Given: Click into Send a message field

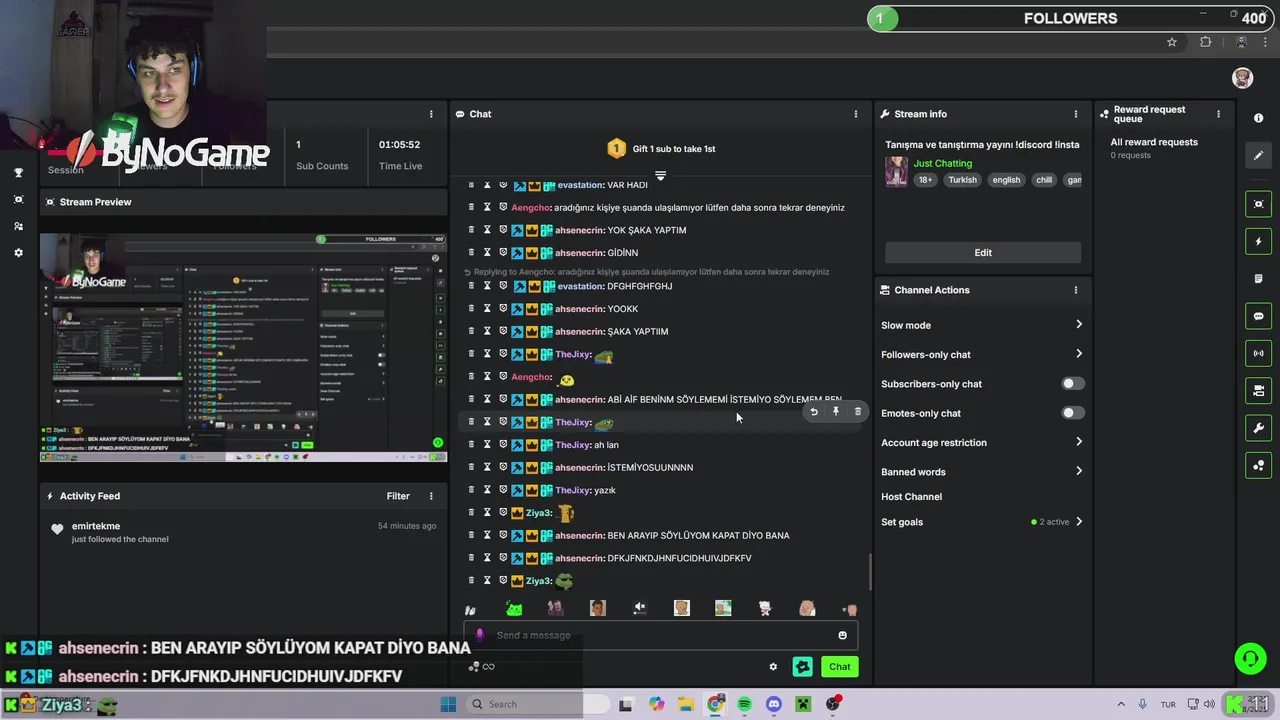Looking at the screenshot, I should (x=660, y=635).
